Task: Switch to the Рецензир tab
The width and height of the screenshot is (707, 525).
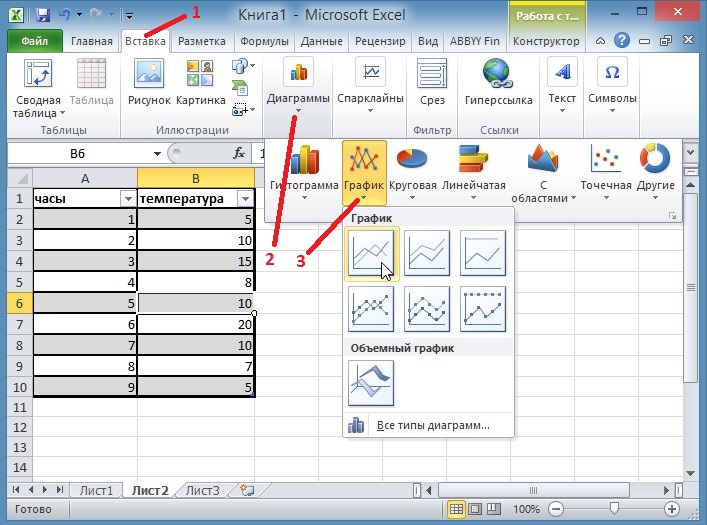Action: (380, 41)
